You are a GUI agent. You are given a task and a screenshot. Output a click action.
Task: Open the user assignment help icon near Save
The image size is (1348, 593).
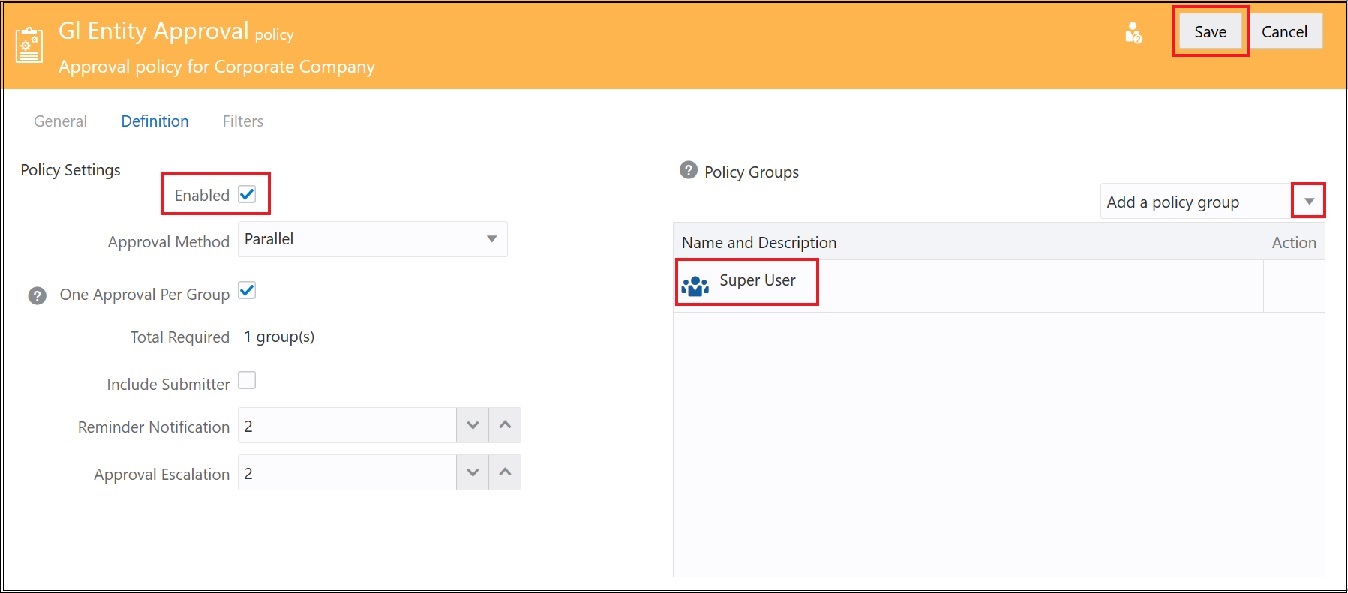point(1133,31)
